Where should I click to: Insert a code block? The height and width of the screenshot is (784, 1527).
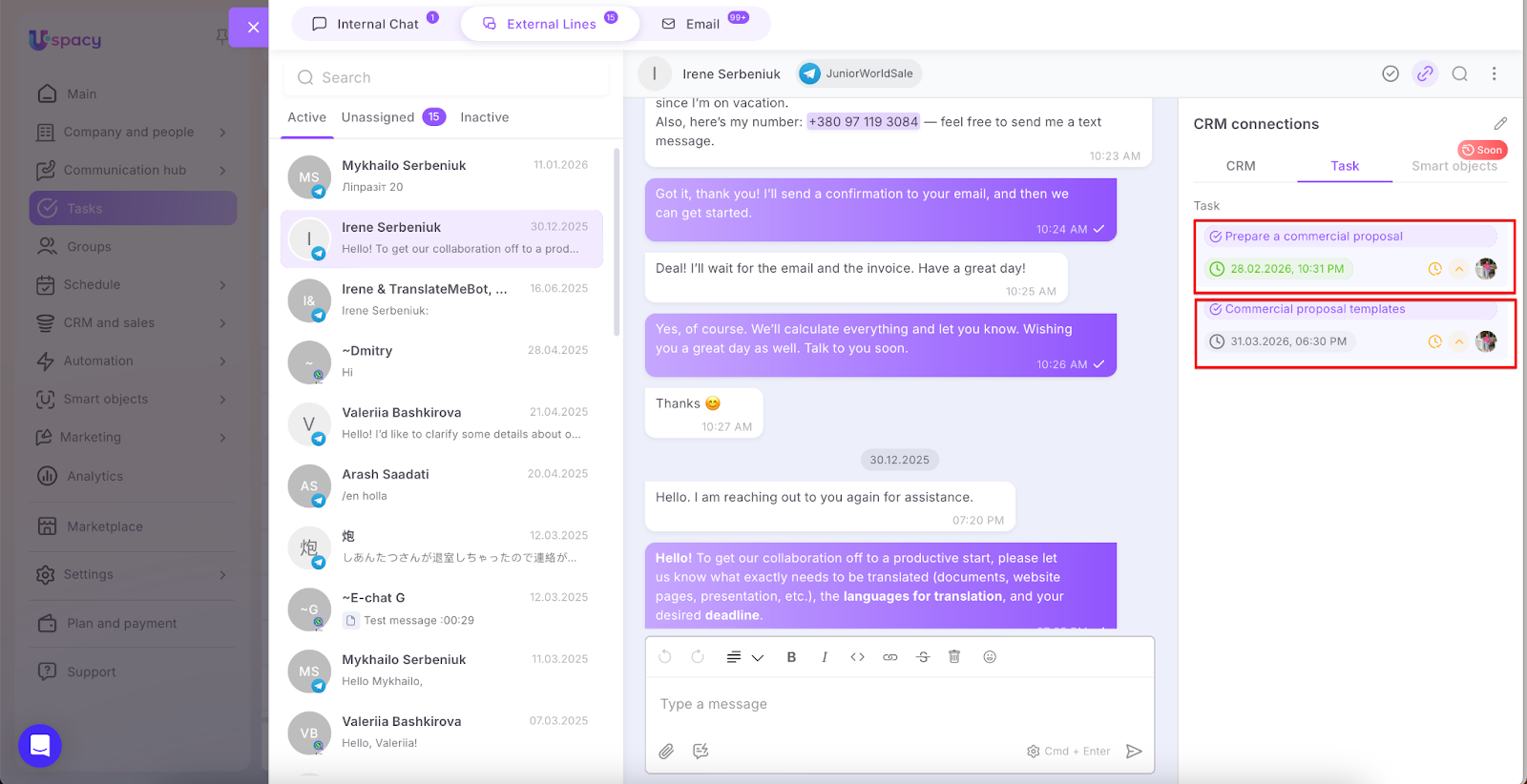click(857, 657)
